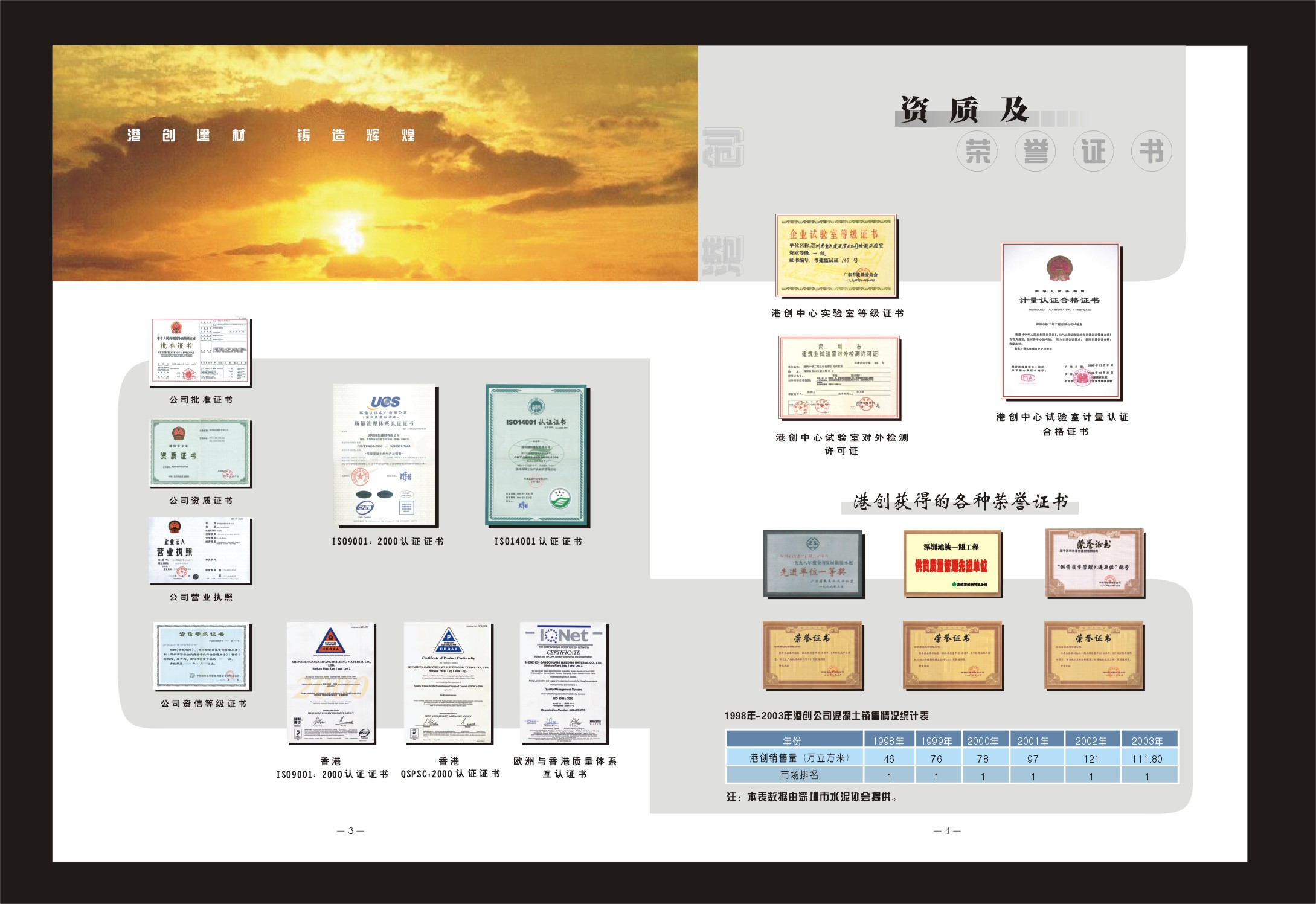Click the 公司营业执照 license image
The height and width of the screenshot is (904, 1316).
(x=200, y=550)
